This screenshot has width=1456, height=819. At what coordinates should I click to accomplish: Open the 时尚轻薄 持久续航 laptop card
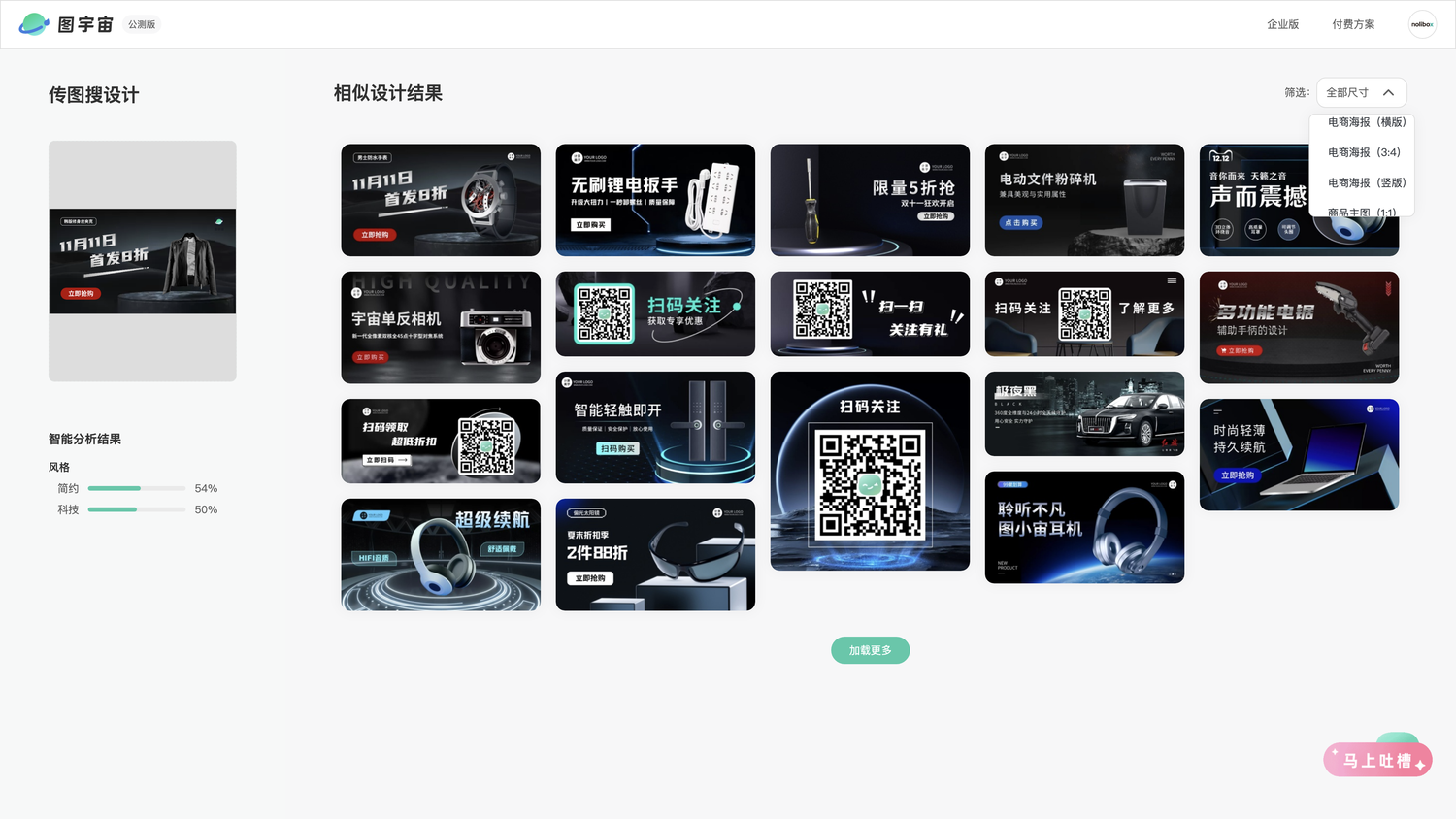1299,454
